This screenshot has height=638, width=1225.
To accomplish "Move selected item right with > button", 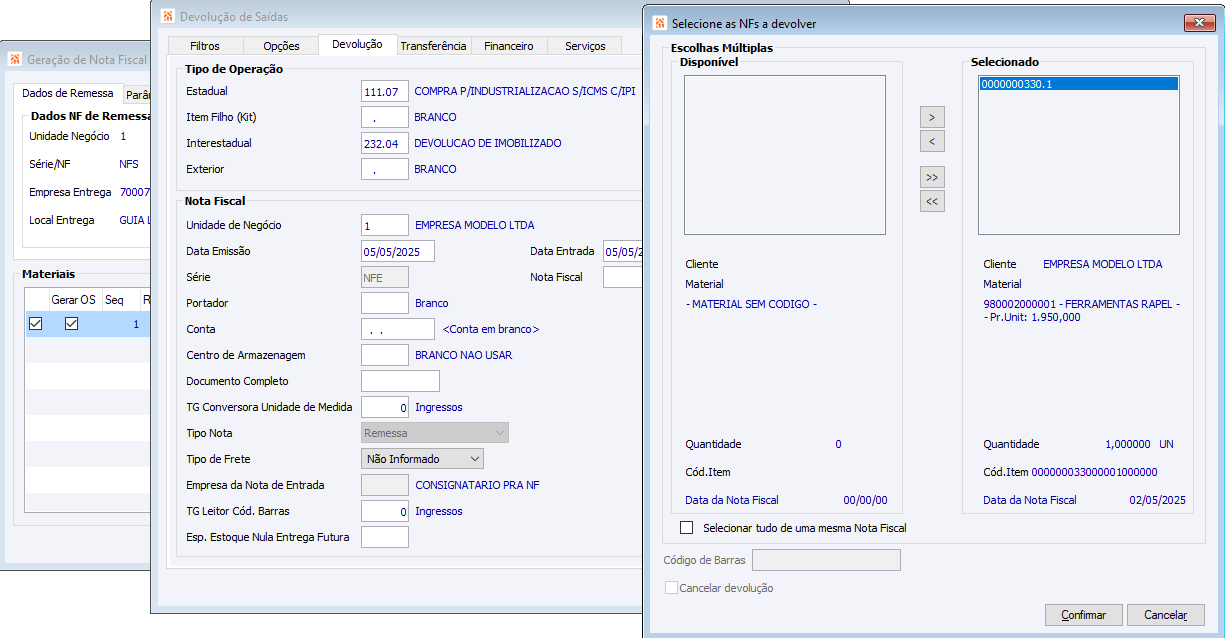I will [x=932, y=117].
